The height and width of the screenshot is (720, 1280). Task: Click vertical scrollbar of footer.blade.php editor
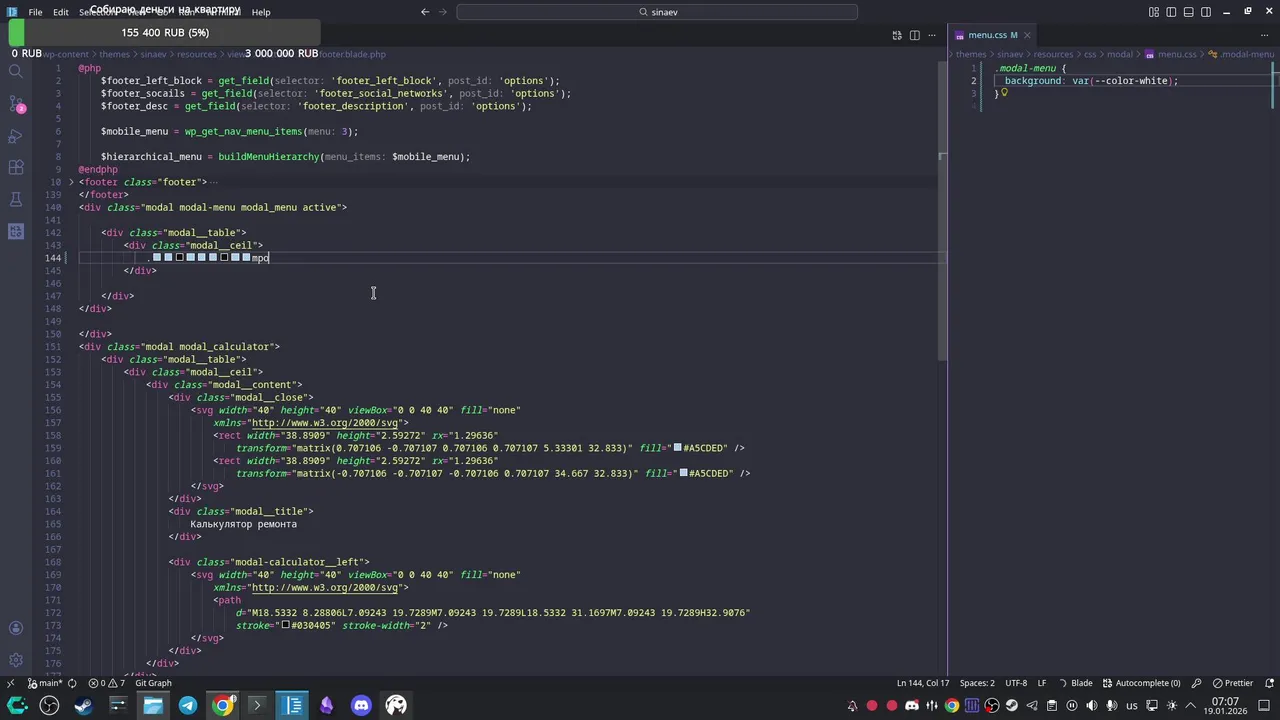(x=942, y=211)
